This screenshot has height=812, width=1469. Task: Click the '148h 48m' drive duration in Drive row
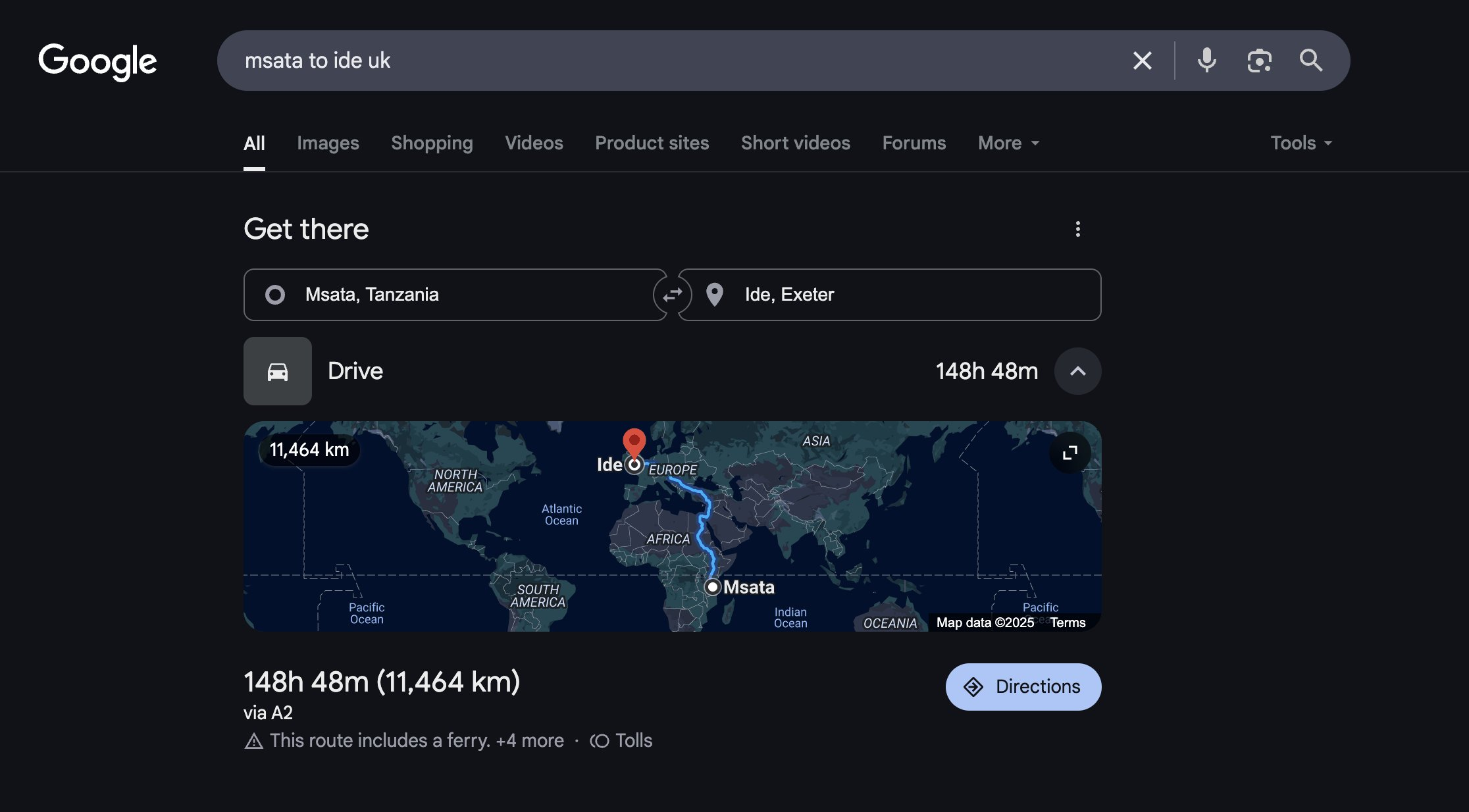[987, 371]
